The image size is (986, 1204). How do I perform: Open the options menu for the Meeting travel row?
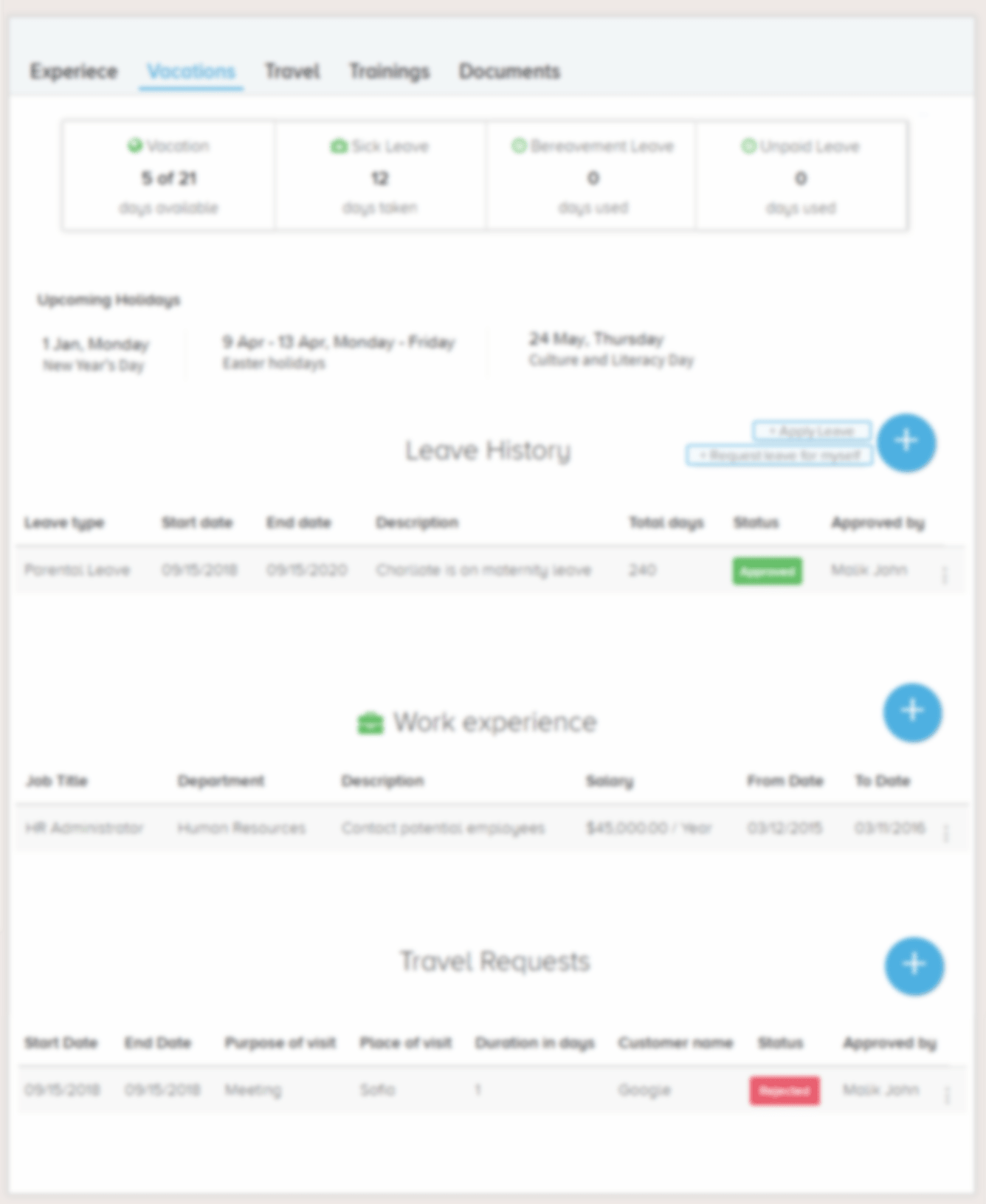(x=947, y=1095)
